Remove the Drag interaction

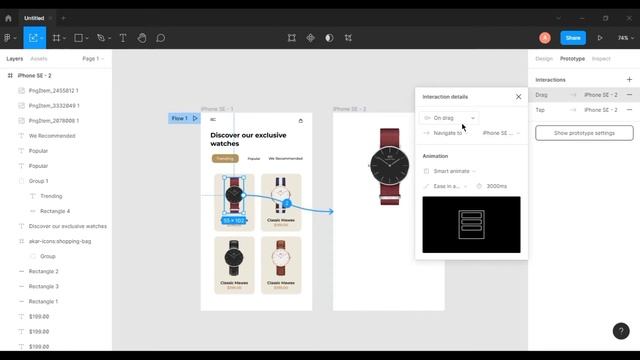pyautogui.click(x=629, y=95)
